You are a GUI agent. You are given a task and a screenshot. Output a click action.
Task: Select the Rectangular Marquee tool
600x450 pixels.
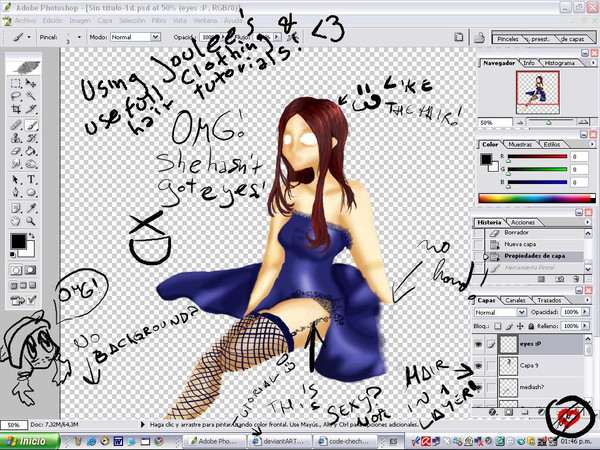[x=16, y=83]
